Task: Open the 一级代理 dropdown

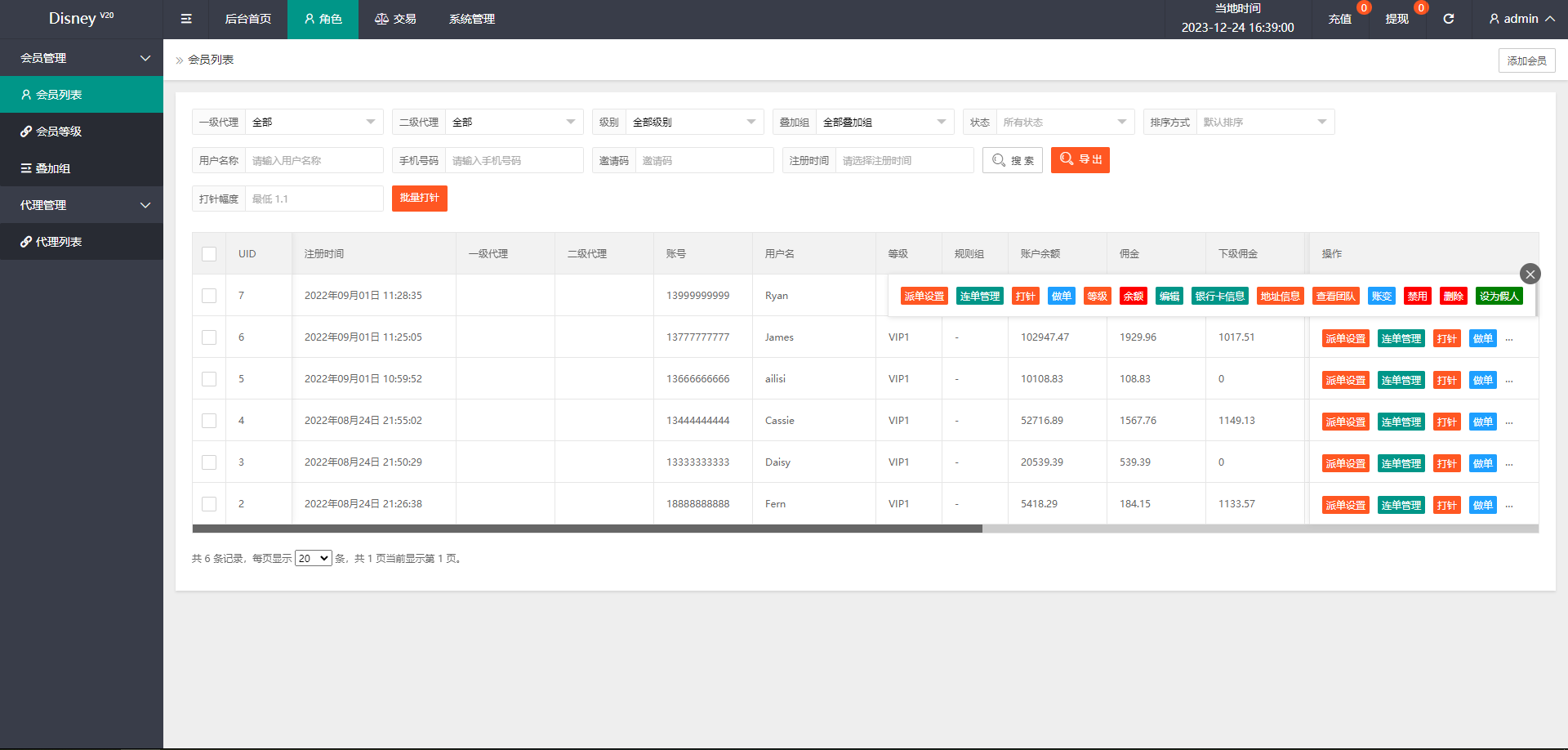Action: pos(314,122)
